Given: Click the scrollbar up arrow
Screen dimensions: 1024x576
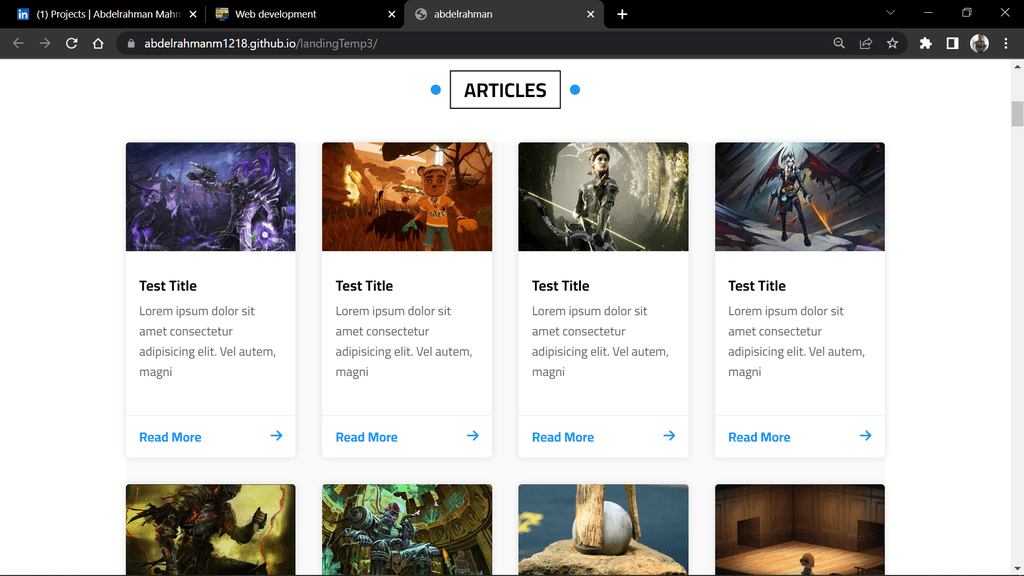Looking at the screenshot, I should click(x=1017, y=66).
